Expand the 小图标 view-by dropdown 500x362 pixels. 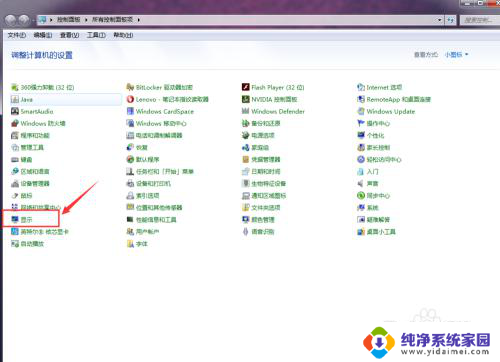click(x=457, y=54)
